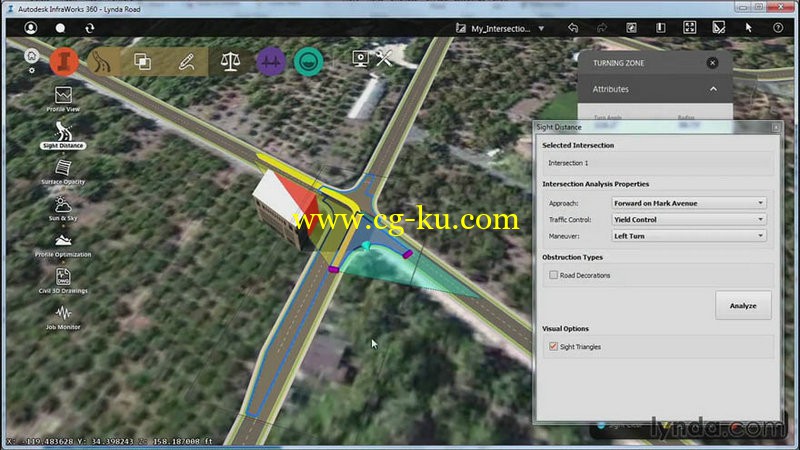
Task: Collapse the Attributes section chevron
Action: point(713,89)
